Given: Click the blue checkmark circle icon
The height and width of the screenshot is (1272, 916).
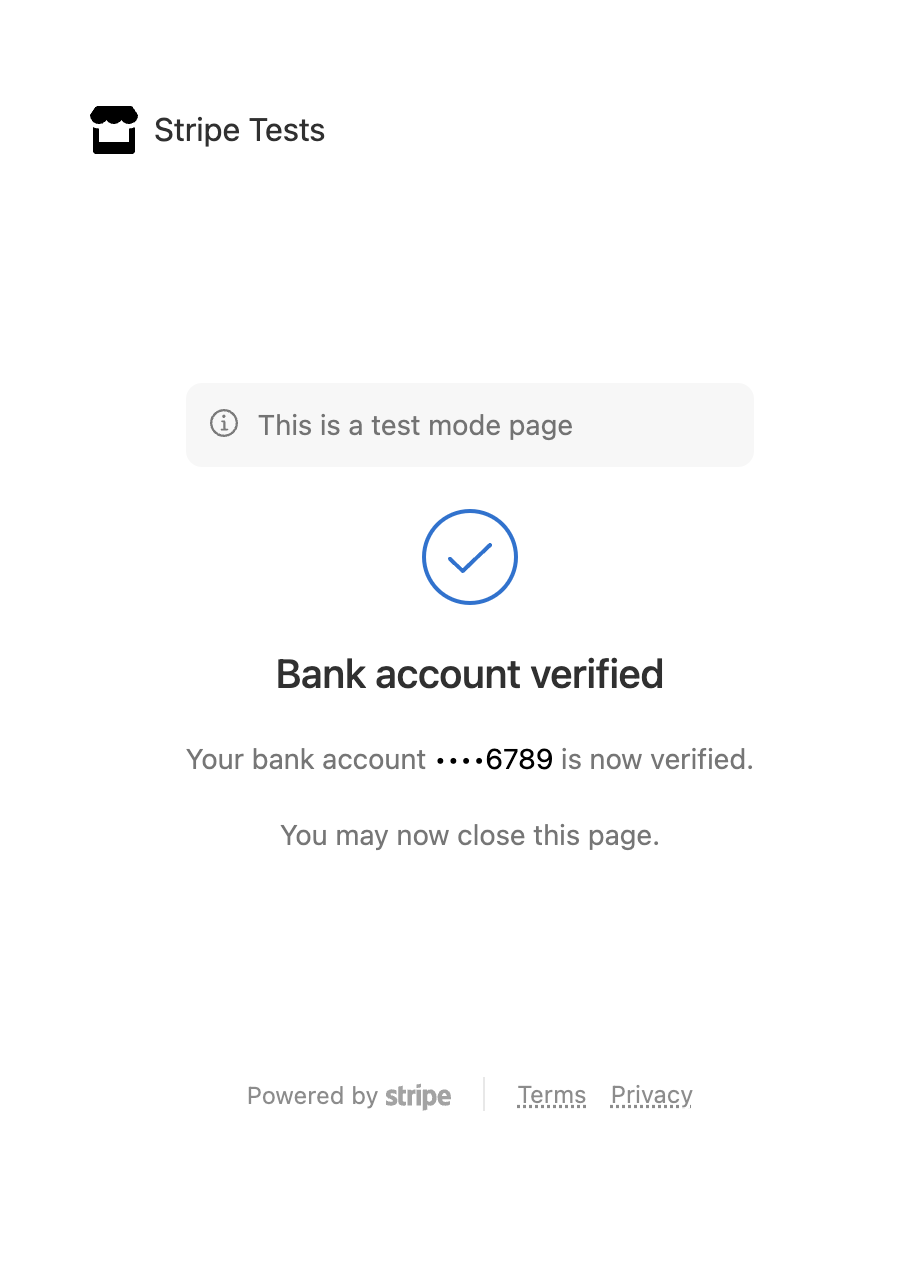Looking at the screenshot, I should [470, 557].
